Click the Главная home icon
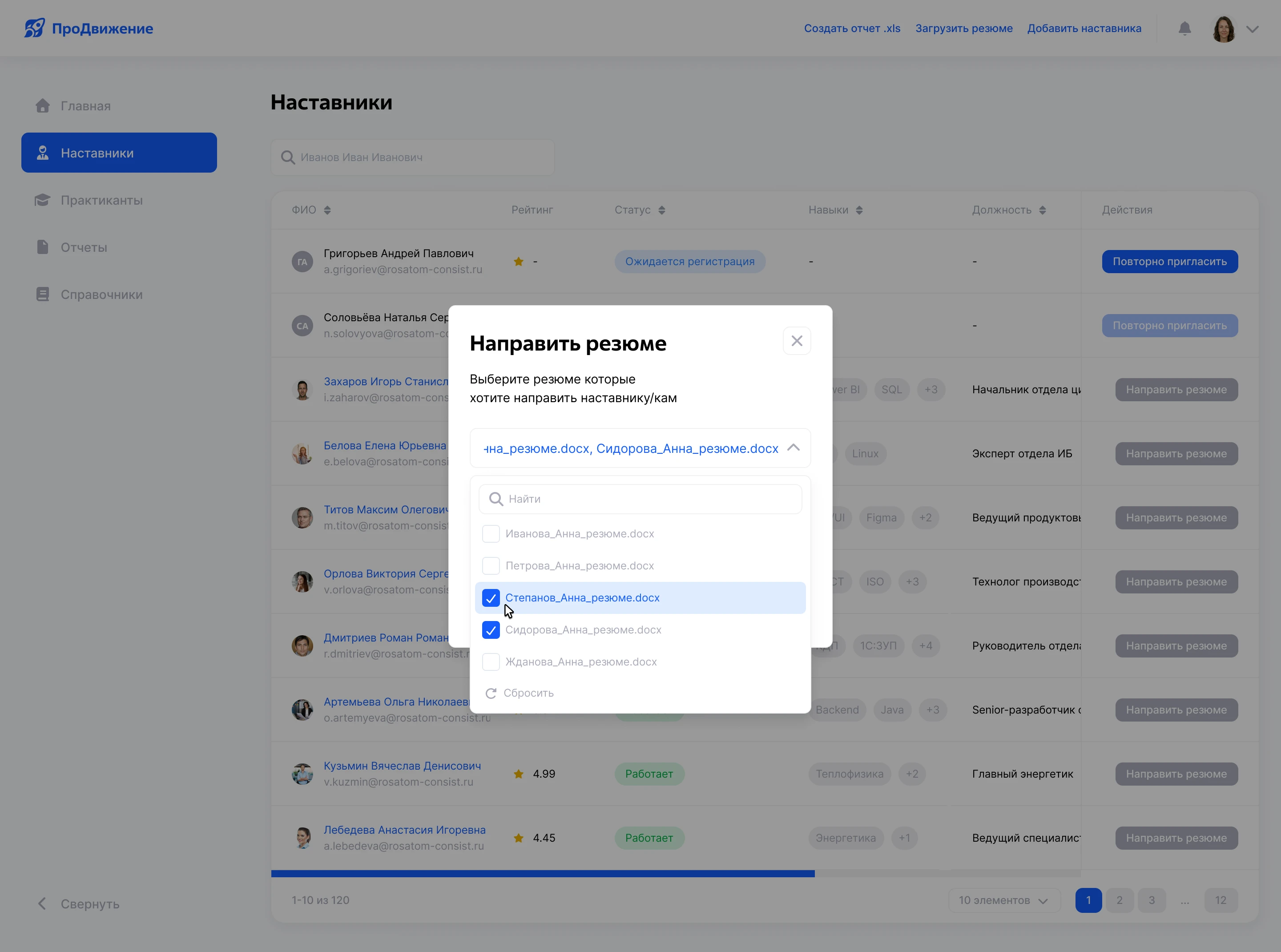Viewport: 1281px width, 952px height. [x=43, y=106]
